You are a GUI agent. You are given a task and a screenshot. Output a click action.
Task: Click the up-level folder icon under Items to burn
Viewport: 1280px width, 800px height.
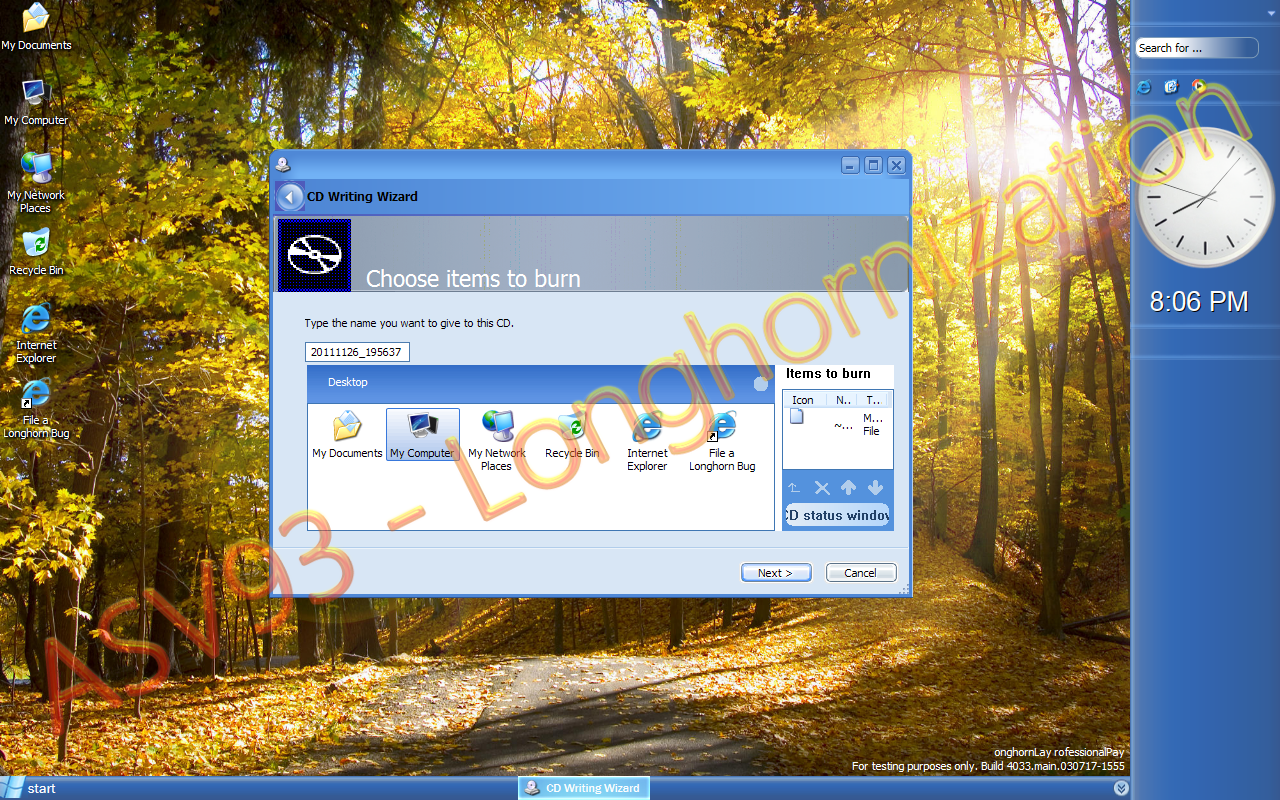pos(793,488)
